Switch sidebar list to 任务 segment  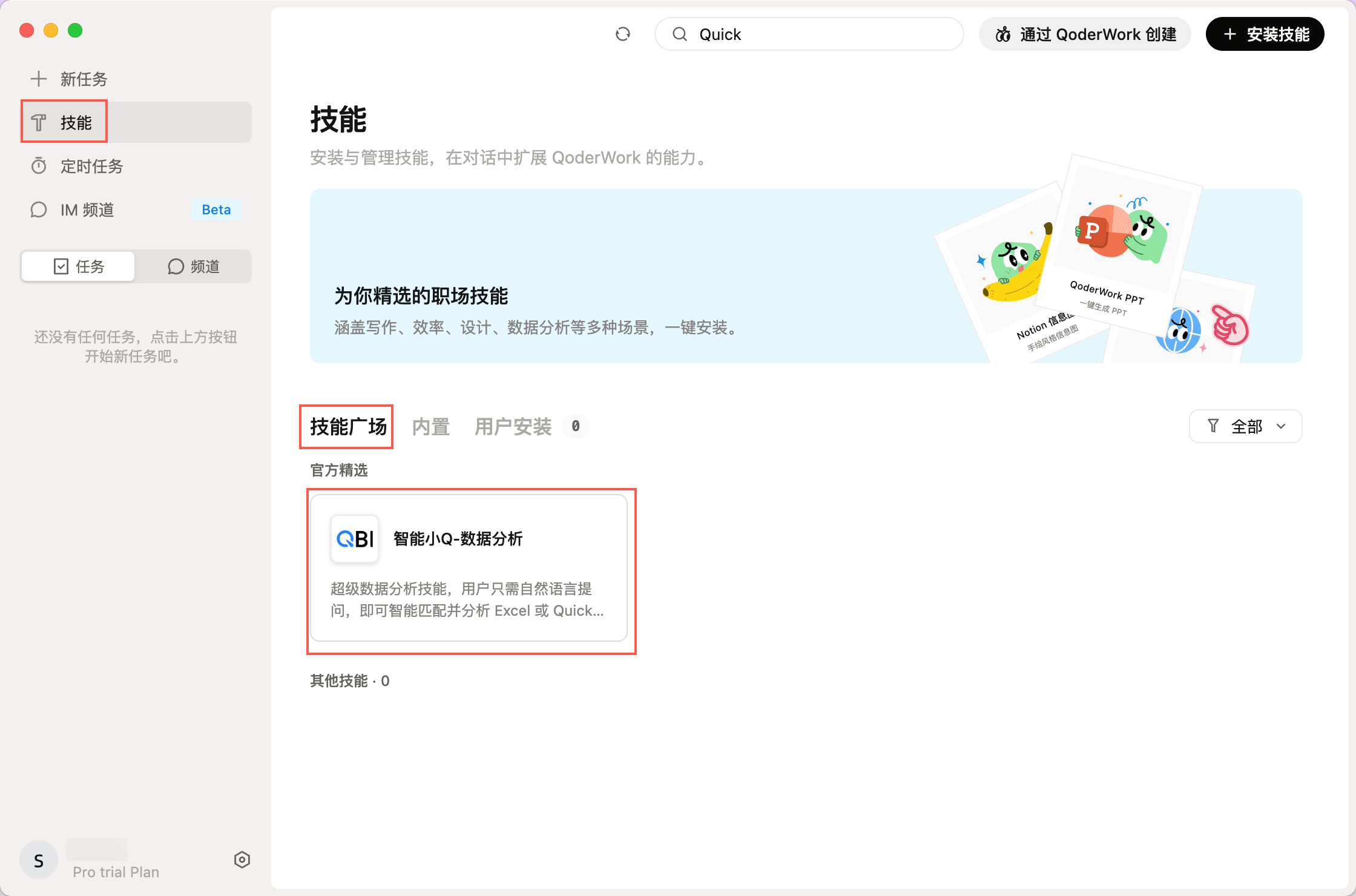[x=78, y=266]
